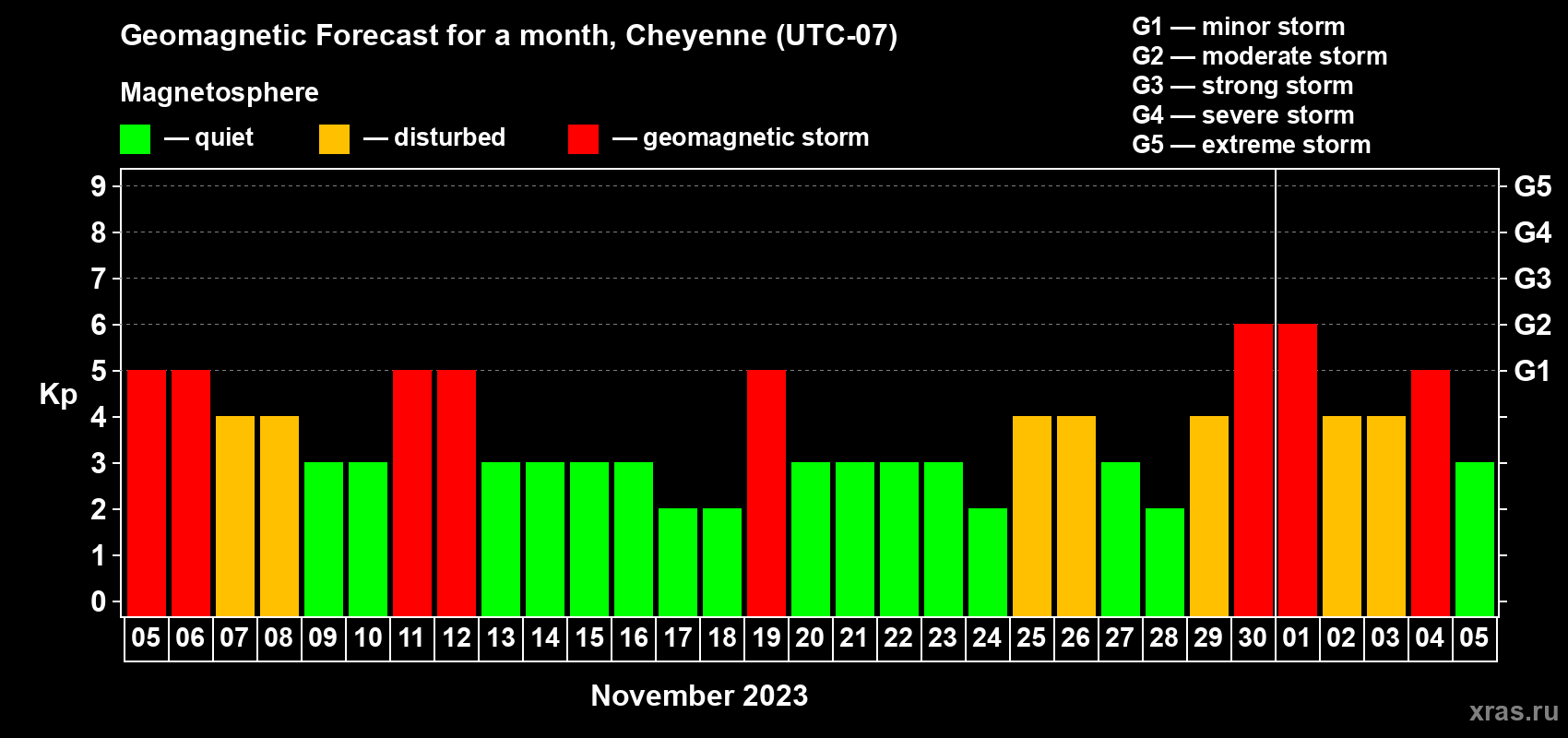
Task: Select the orange bar for November 08
Action: [x=279, y=516]
